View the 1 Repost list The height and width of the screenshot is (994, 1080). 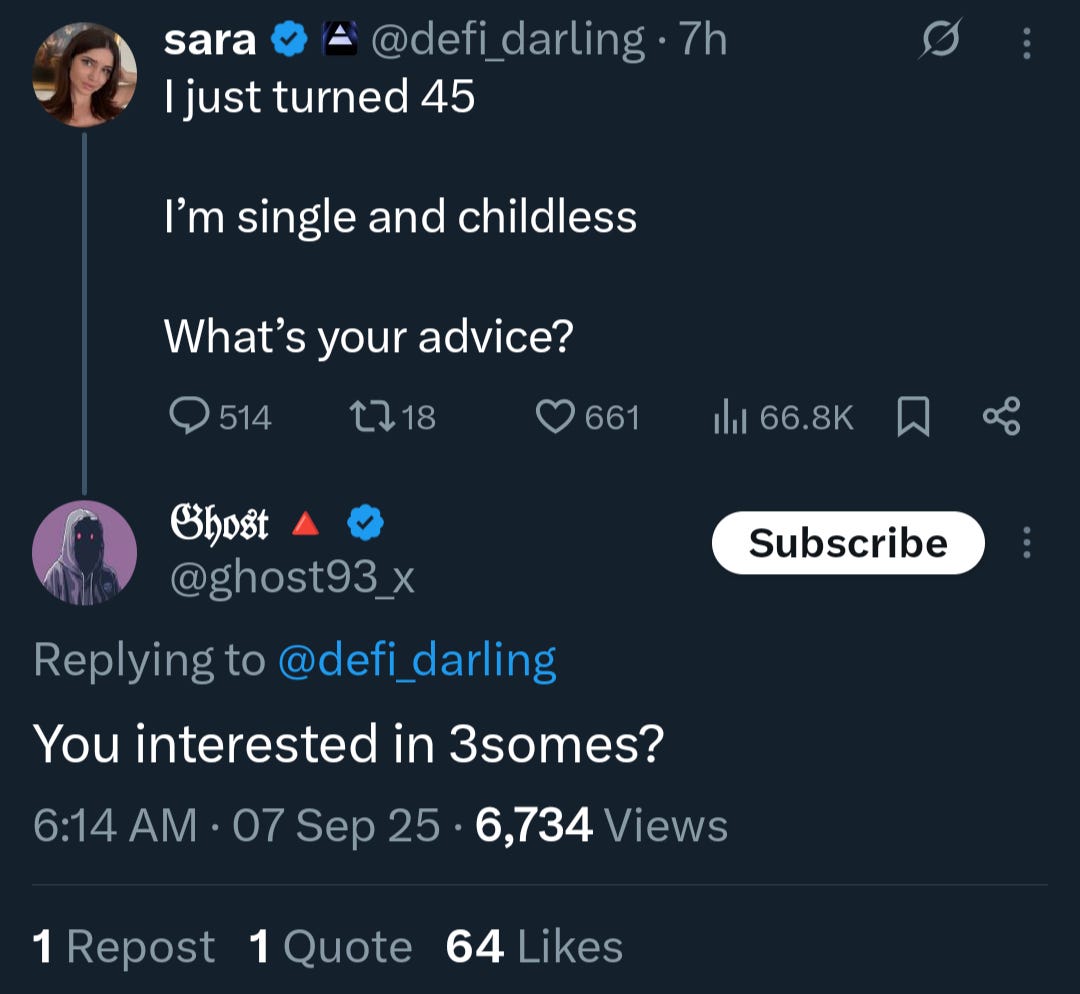[124, 946]
